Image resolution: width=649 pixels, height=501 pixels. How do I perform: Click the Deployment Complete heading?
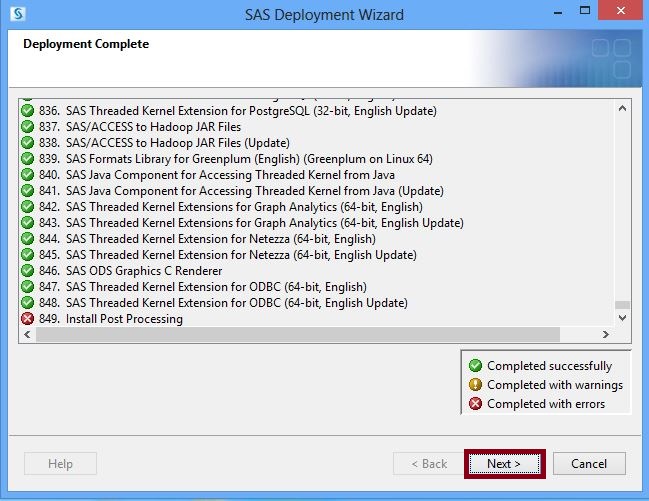coord(86,44)
